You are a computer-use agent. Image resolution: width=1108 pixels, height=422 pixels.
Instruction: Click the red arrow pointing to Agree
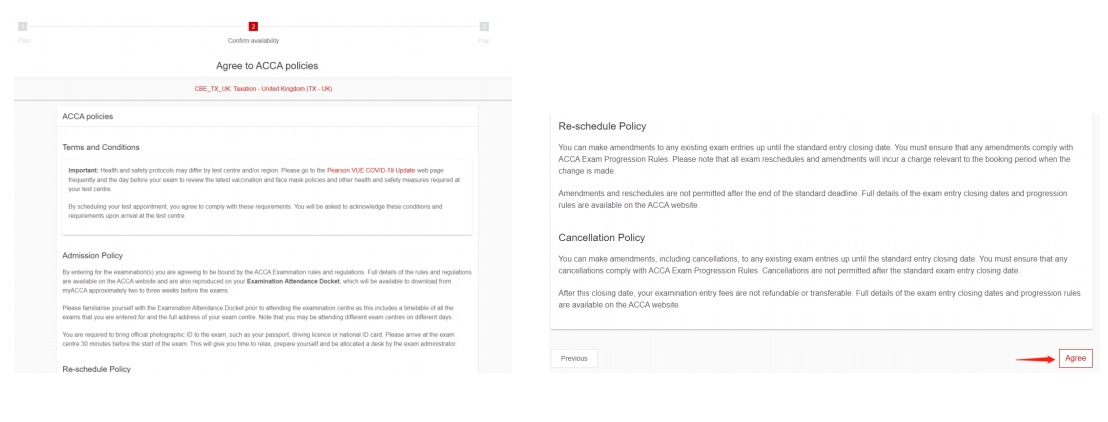click(1032, 359)
